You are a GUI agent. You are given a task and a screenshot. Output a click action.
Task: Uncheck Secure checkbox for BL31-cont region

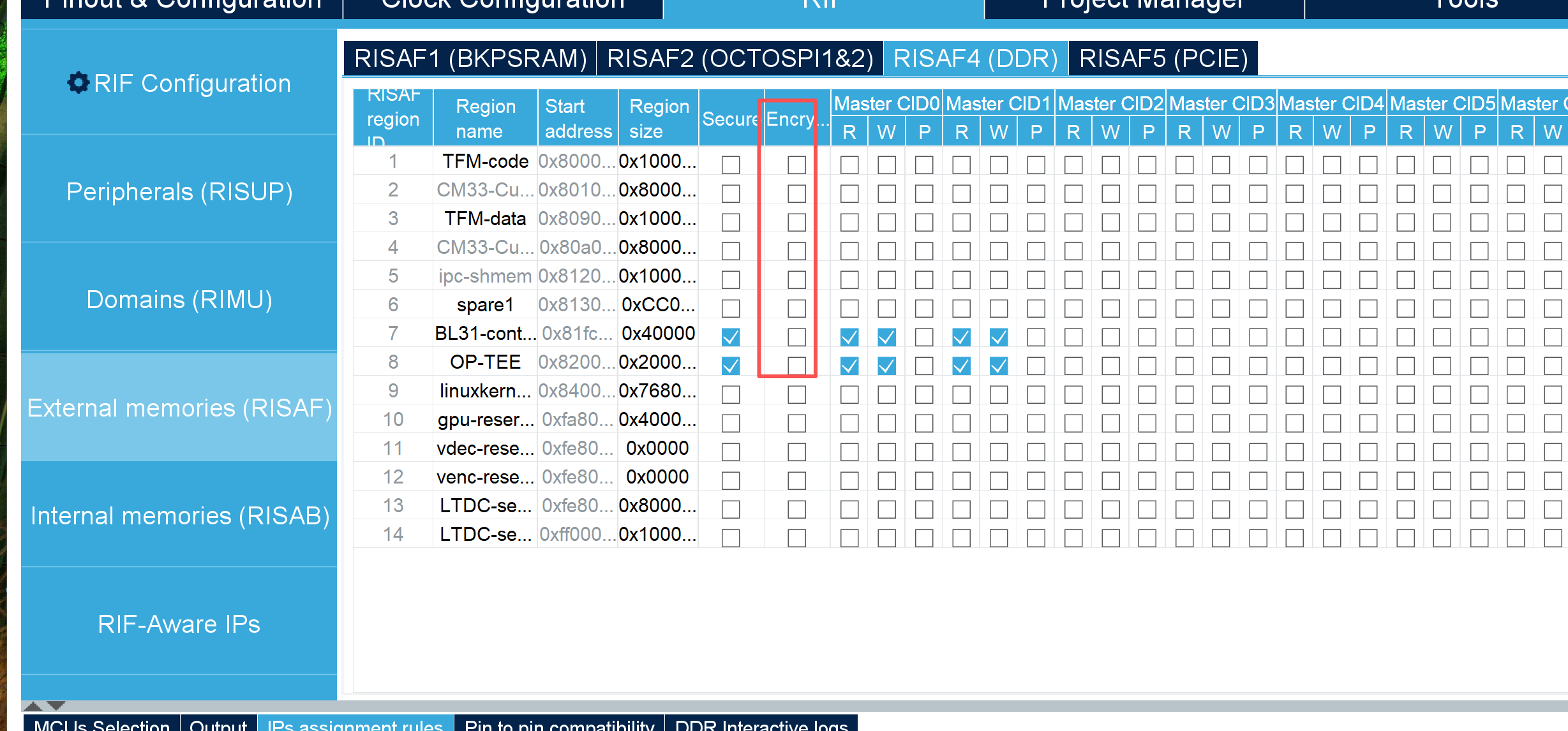pos(730,337)
